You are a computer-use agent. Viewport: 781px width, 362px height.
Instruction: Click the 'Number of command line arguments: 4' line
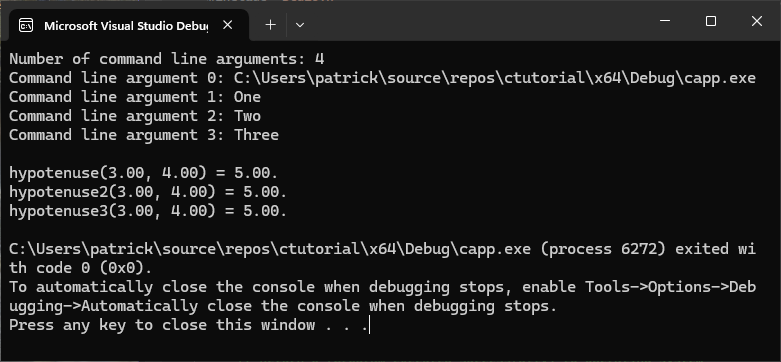click(x=167, y=59)
